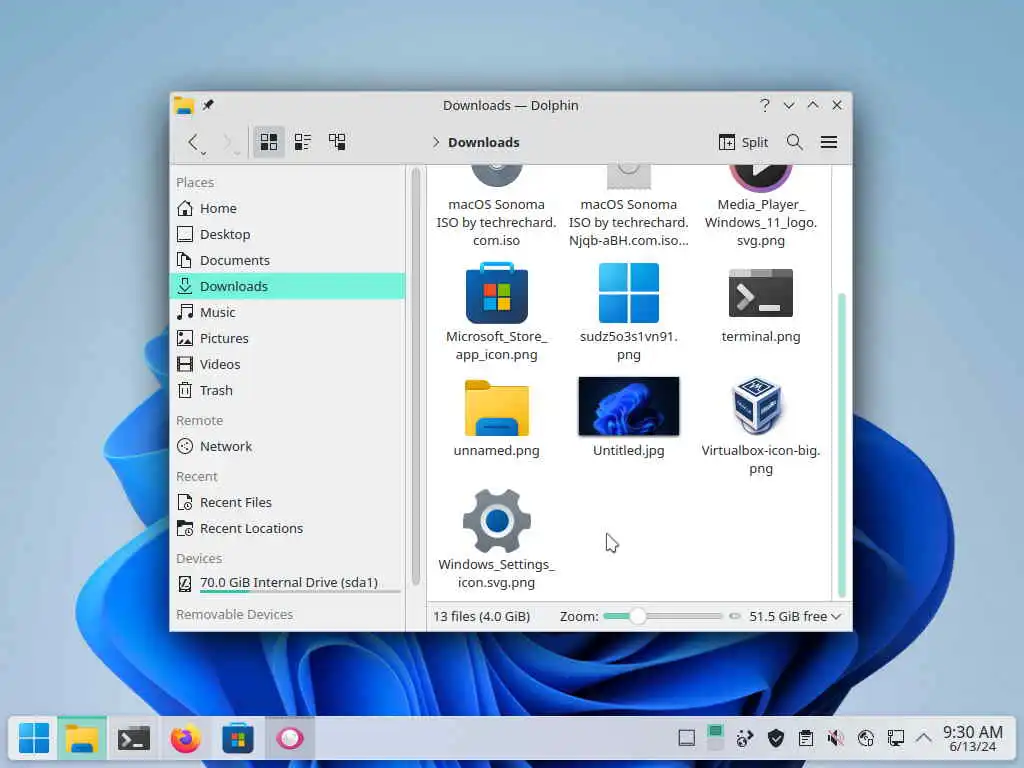
Task: Select Windows_Settings_icon.svg.png file
Action: 496,539
